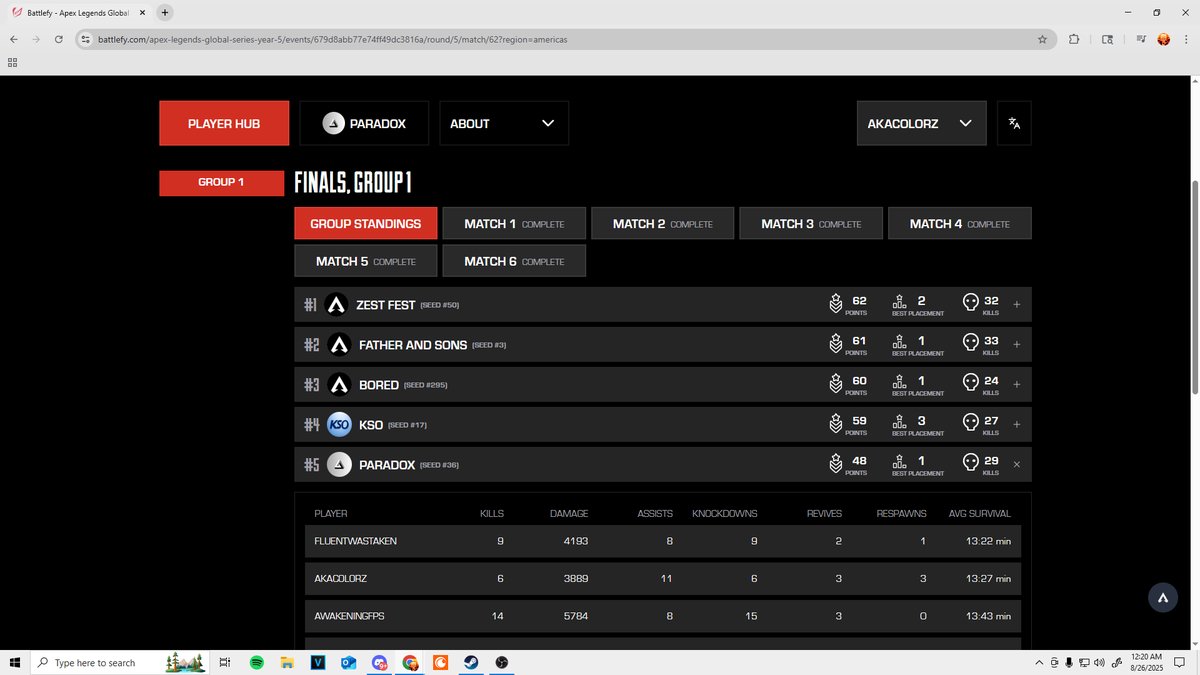The height and width of the screenshot is (675, 1200).
Task: Click Zest Fest best placement podium icon
Action: coord(899,300)
